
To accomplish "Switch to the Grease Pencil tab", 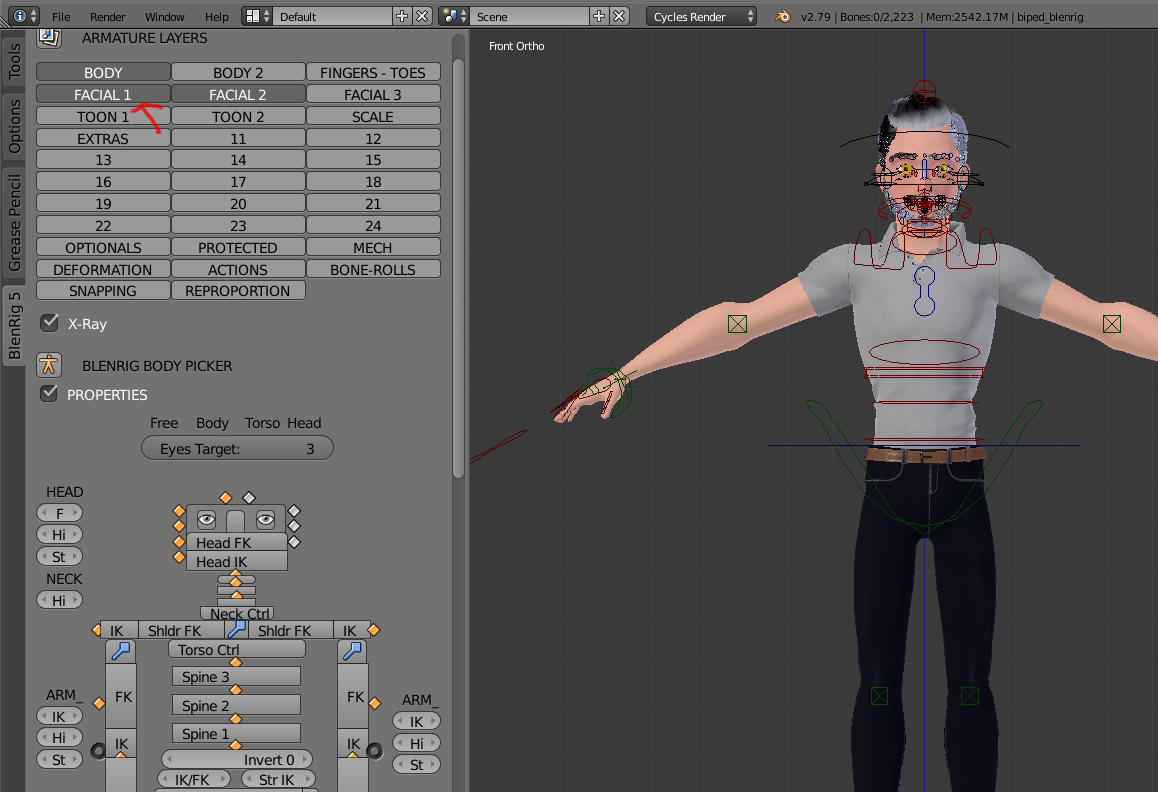I will point(14,223).
